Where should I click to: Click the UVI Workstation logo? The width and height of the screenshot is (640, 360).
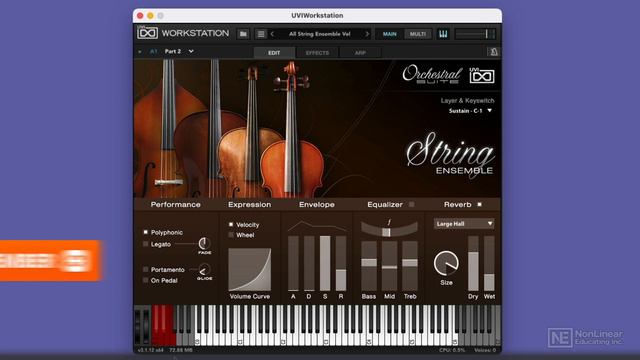point(183,33)
